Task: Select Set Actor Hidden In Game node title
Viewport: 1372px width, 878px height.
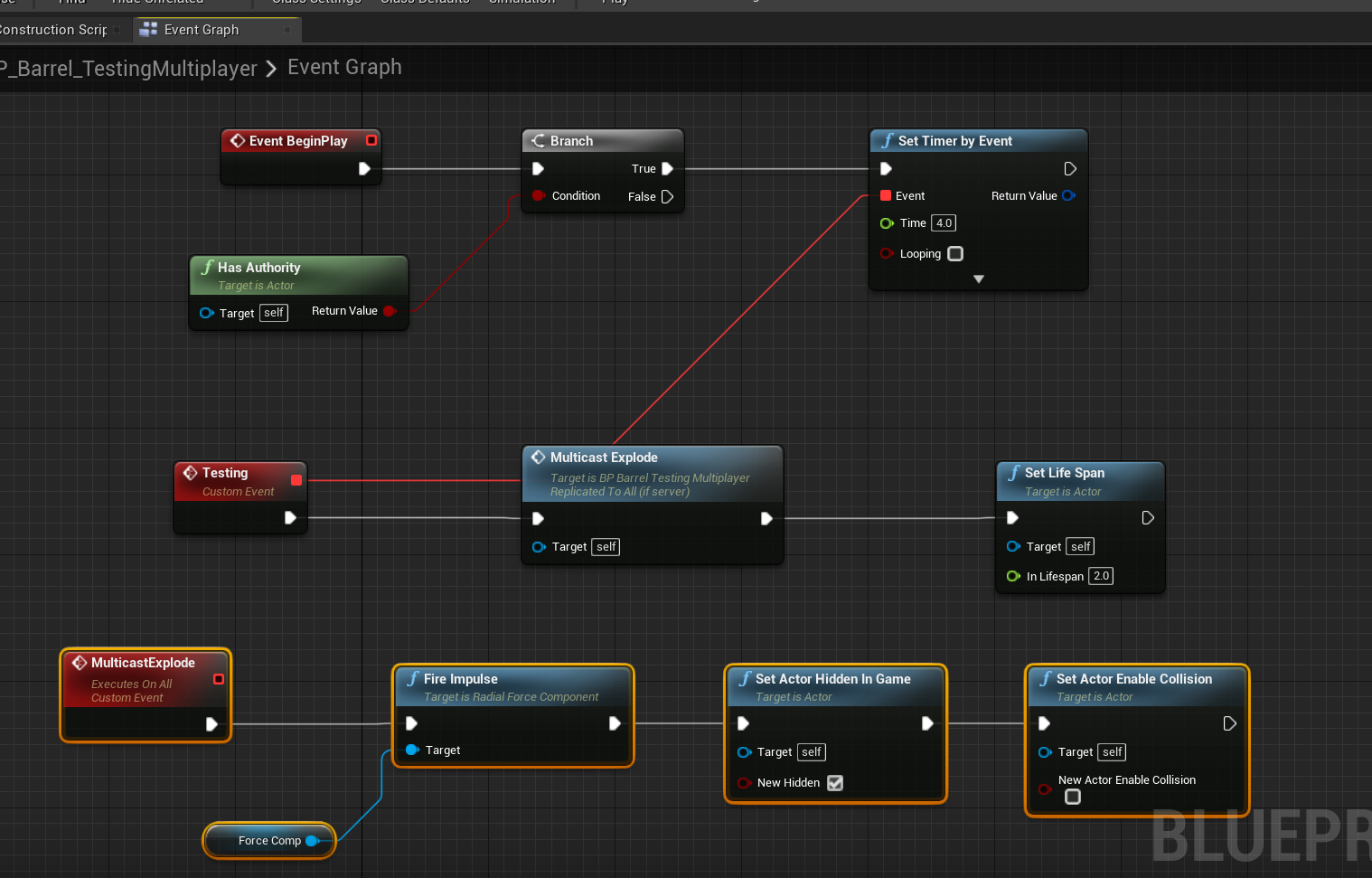Action: [x=832, y=679]
